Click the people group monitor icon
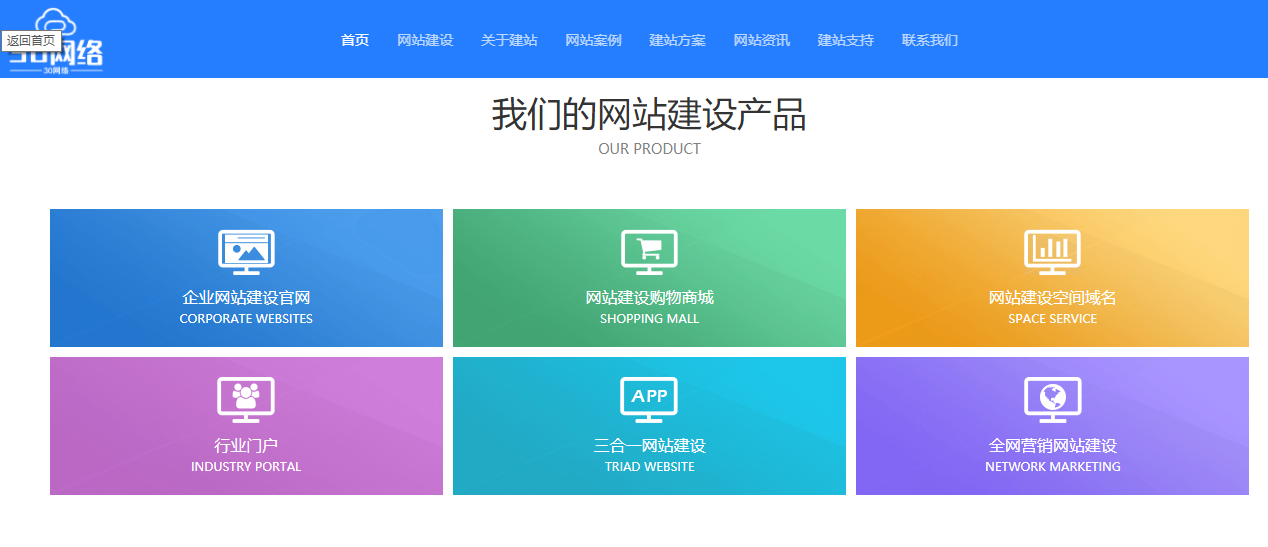The width and height of the screenshot is (1268, 547). click(x=246, y=400)
